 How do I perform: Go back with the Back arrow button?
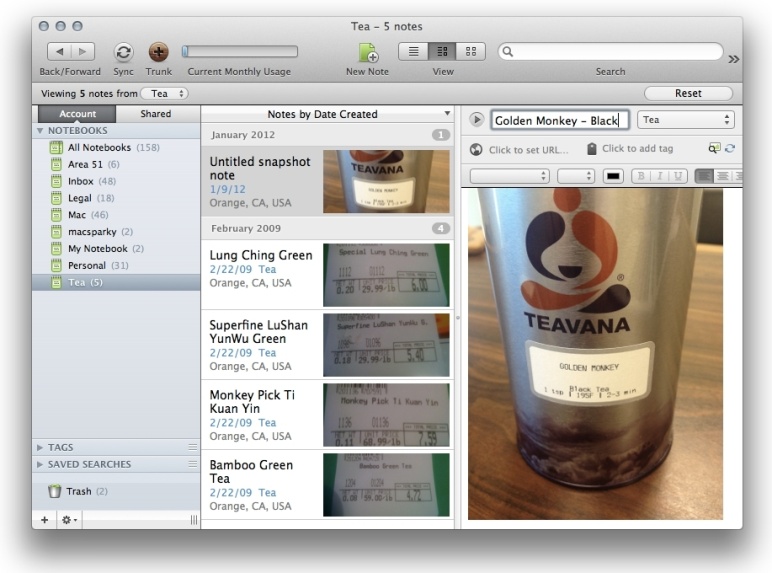point(60,52)
